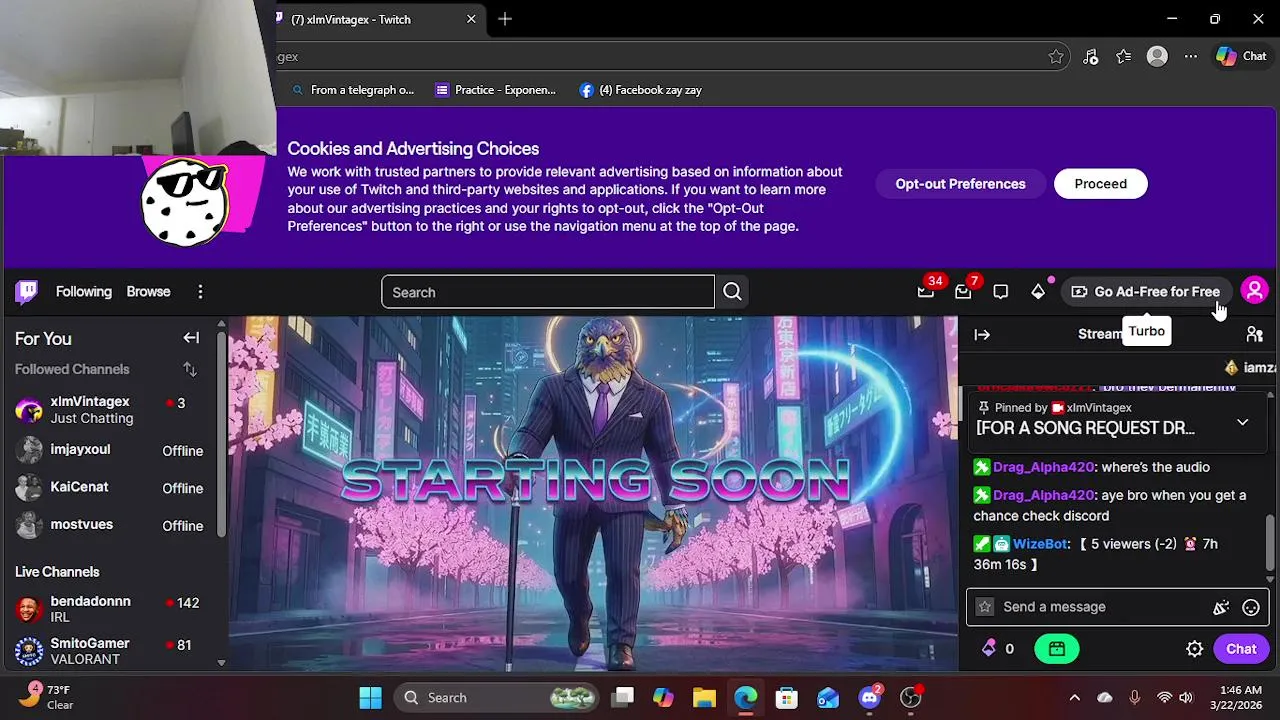
Task: Open Discord from the taskbar
Action: tap(870, 698)
